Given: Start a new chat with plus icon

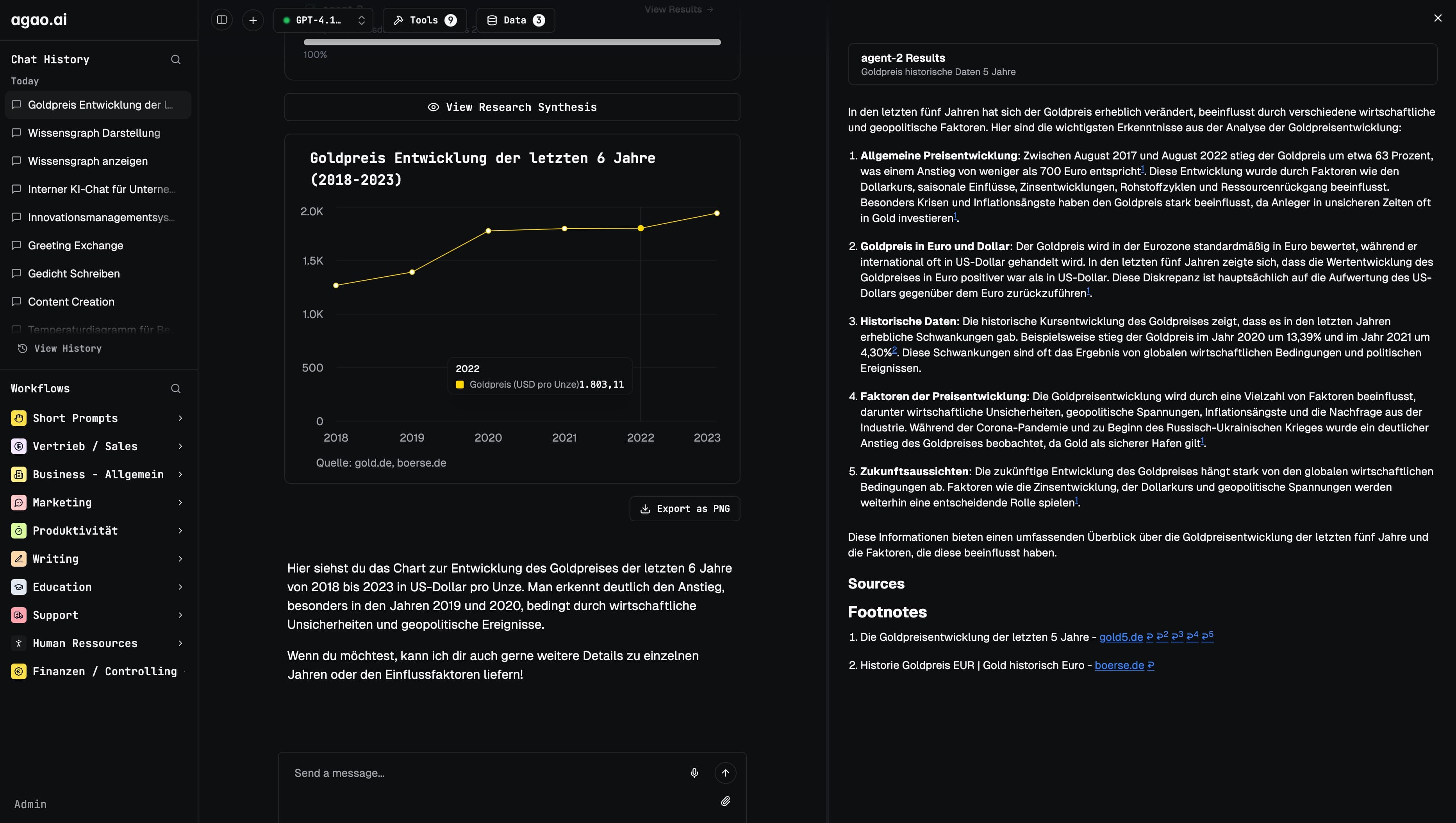Looking at the screenshot, I should coord(253,20).
